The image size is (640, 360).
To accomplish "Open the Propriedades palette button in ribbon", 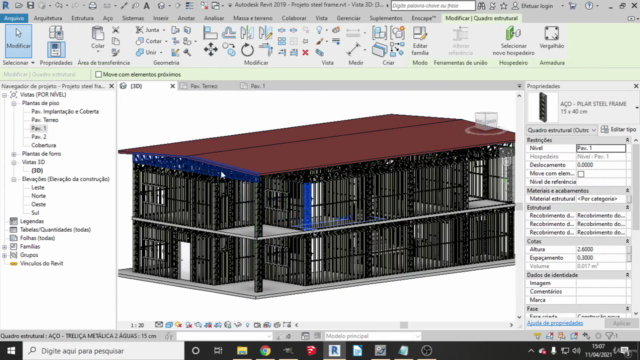I will pos(56,49).
